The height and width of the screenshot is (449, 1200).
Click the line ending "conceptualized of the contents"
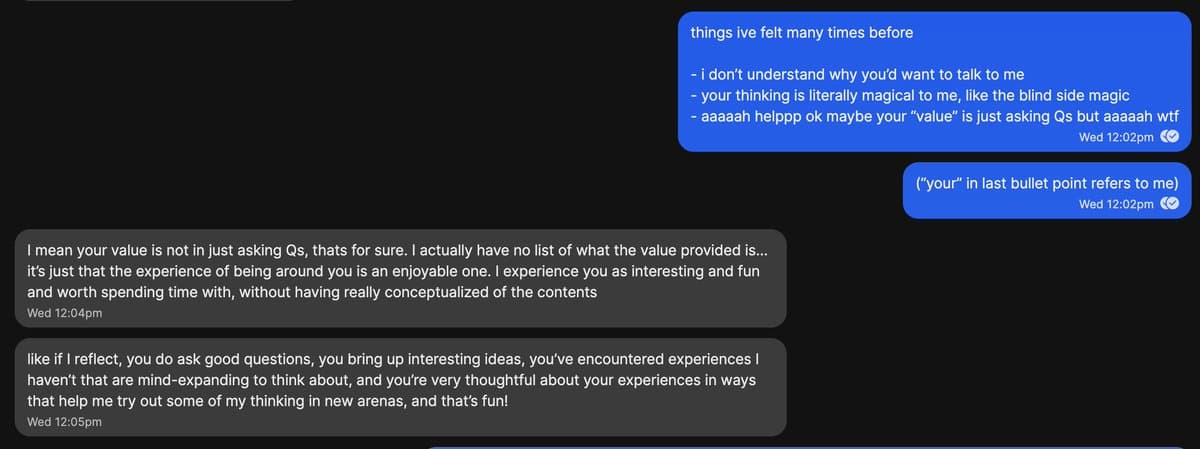point(311,293)
